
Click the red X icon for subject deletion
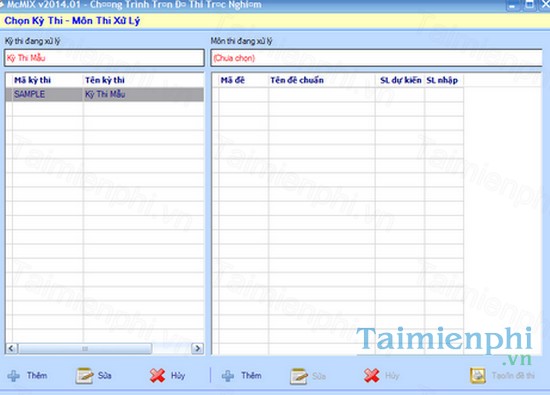tap(371, 376)
